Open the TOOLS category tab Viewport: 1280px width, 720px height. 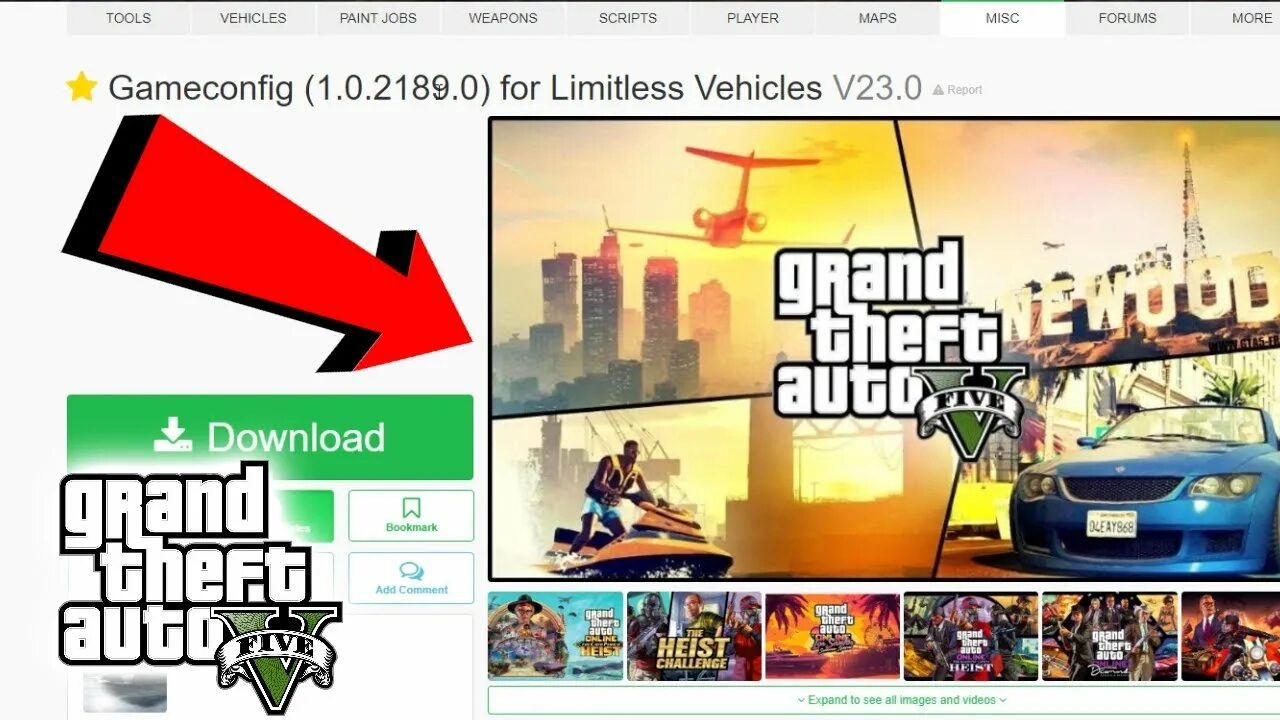(128, 18)
